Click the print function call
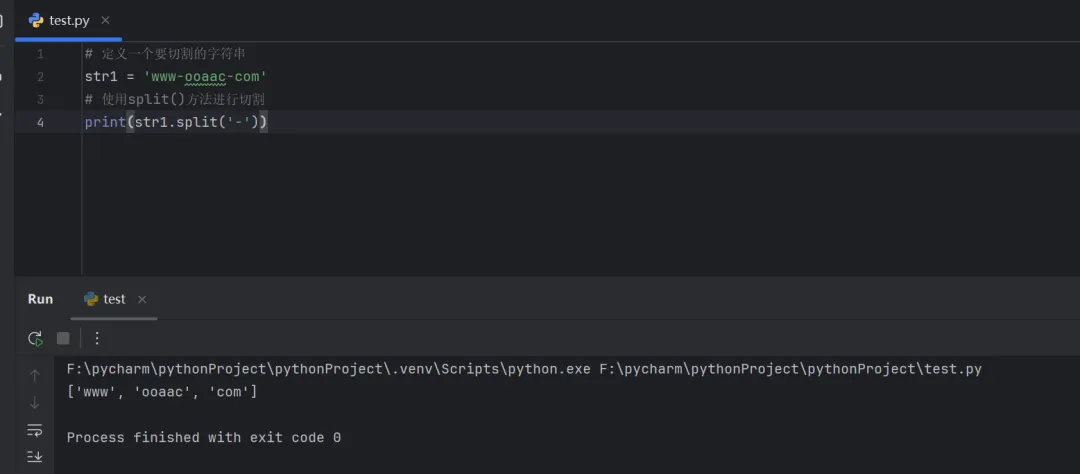Screen dimensions: 1080x474 pos(105,122)
